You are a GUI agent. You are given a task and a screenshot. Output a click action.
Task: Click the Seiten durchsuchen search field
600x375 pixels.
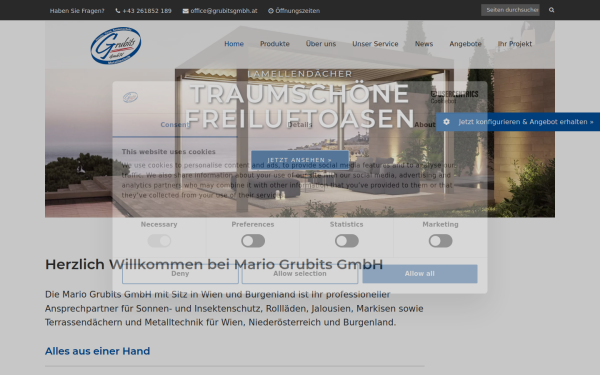tap(510, 10)
